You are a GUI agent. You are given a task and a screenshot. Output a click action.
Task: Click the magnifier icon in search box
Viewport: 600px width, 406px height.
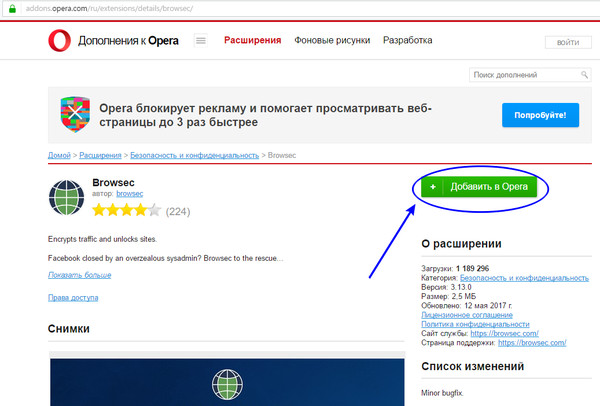pos(584,75)
